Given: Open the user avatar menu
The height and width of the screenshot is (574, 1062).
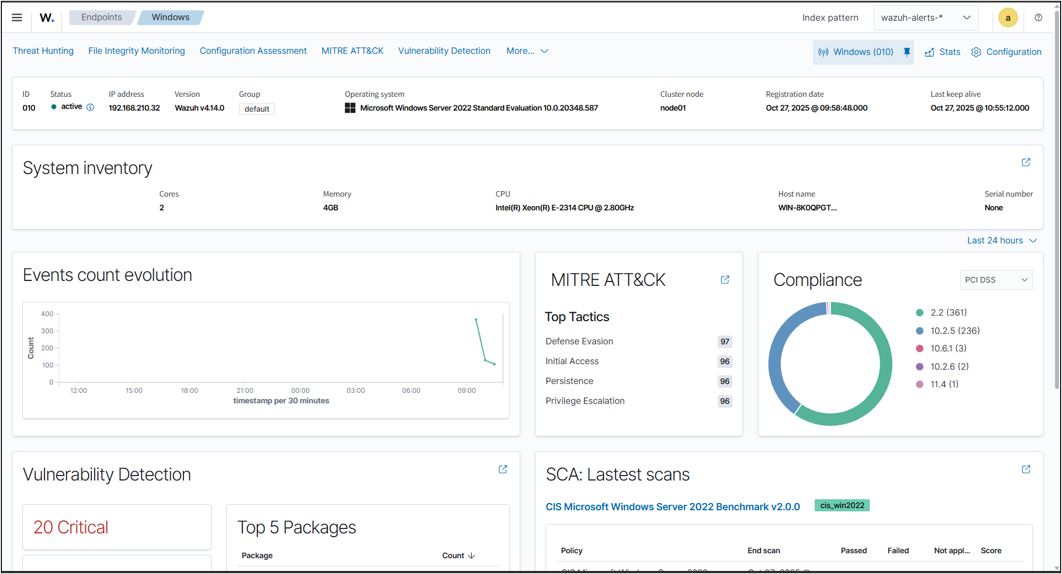Looking at the screenshot, I should pyautogui.click(x=1008, y=18).
